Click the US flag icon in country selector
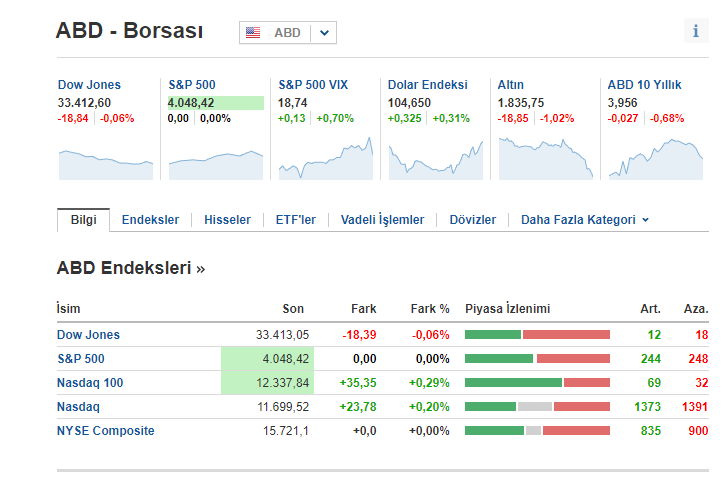 (253, 33)
